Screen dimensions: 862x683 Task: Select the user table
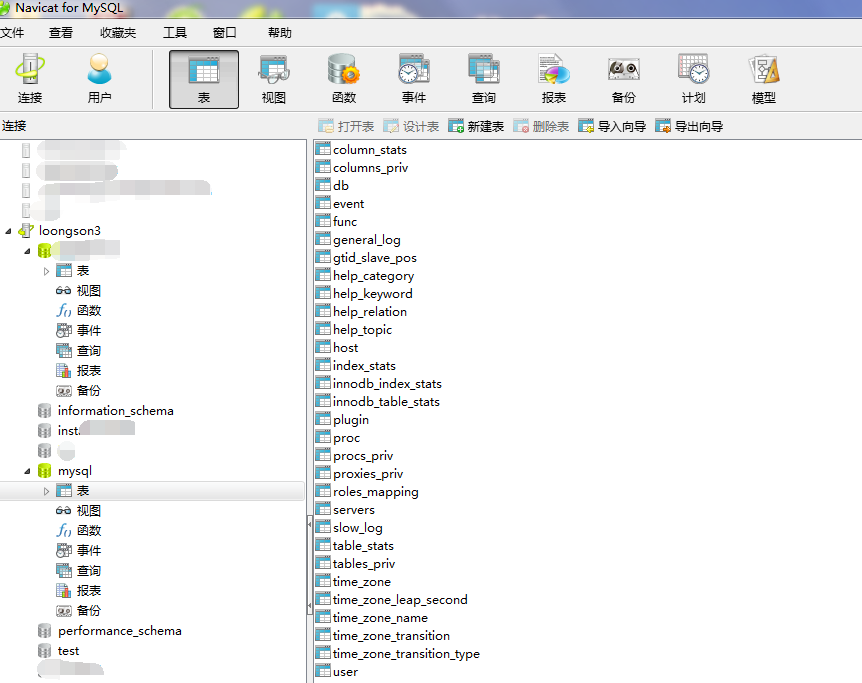tap(345, 672)
